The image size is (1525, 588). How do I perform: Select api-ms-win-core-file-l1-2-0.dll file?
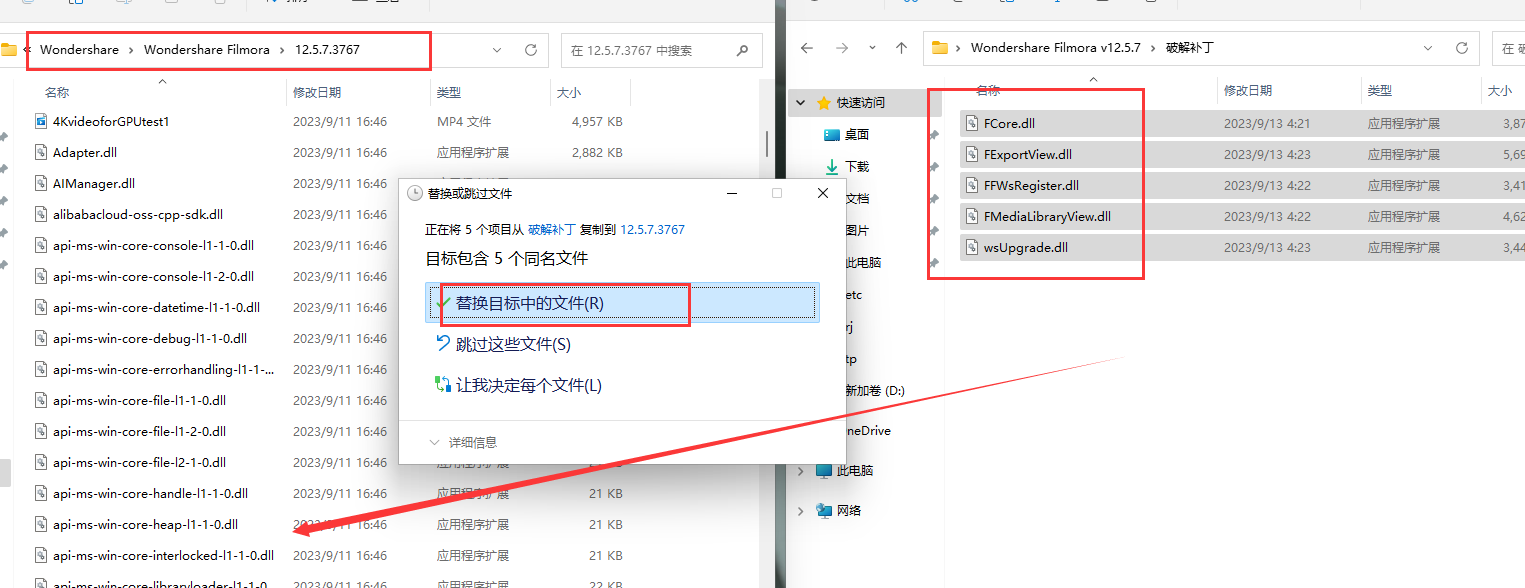click(139, 431)
